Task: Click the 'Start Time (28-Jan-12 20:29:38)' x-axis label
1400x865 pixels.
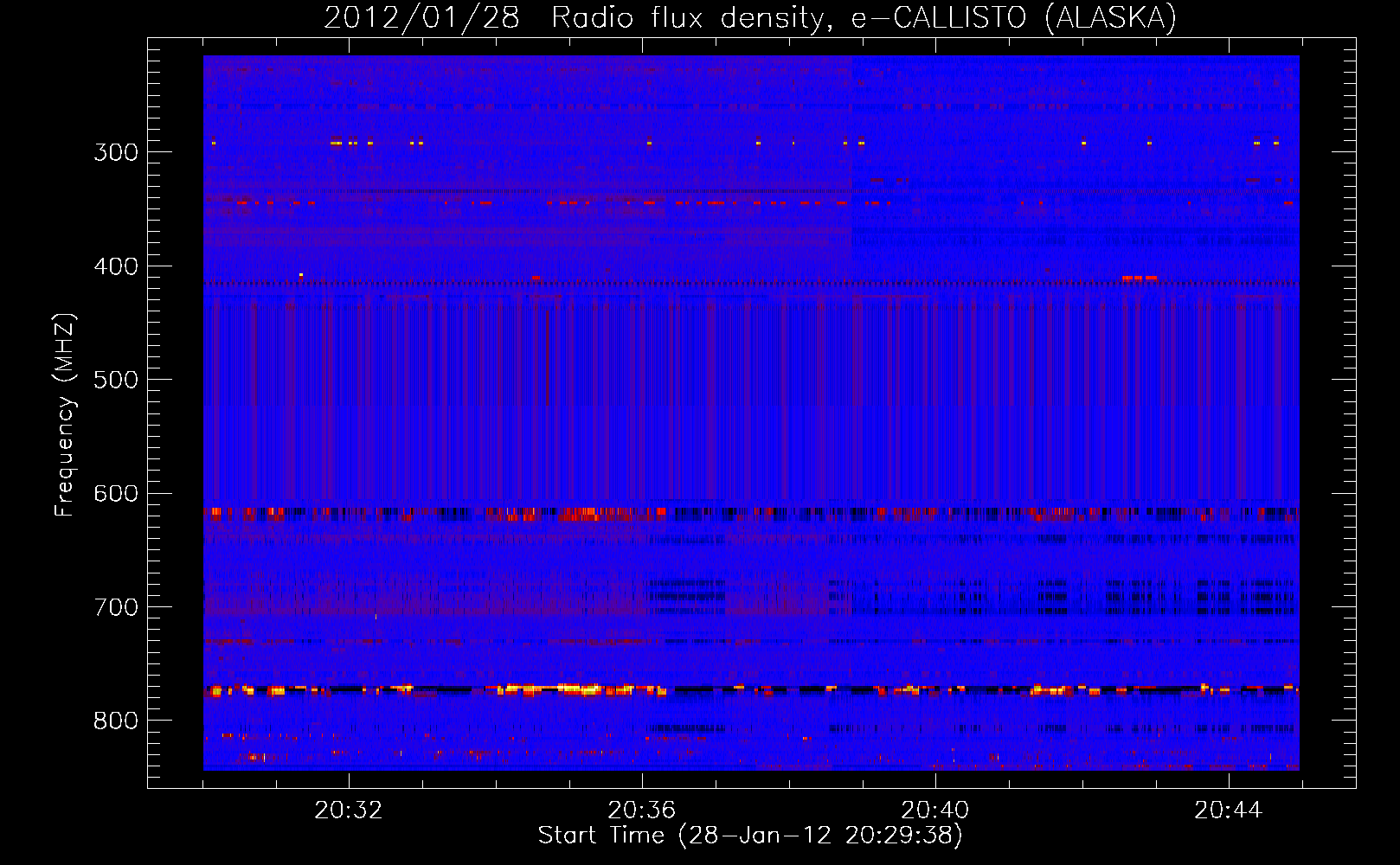Action: 750,836
